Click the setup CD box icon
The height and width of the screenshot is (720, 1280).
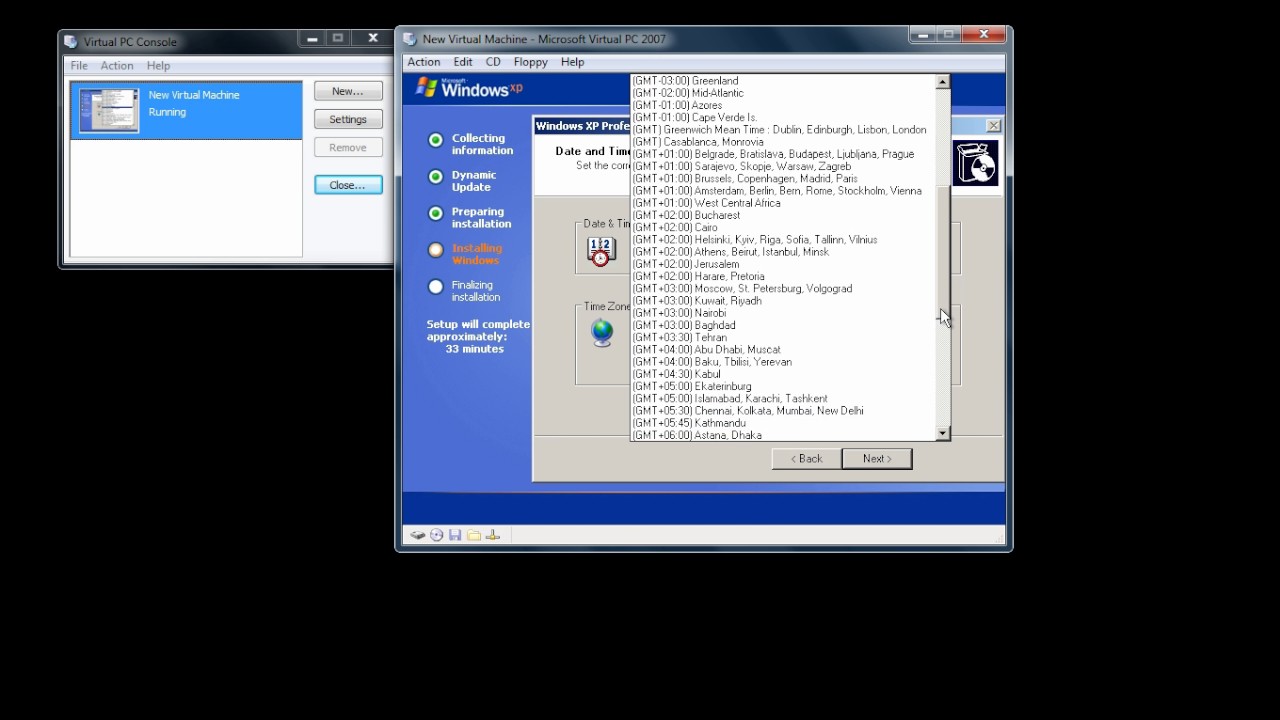click(975, 163)
